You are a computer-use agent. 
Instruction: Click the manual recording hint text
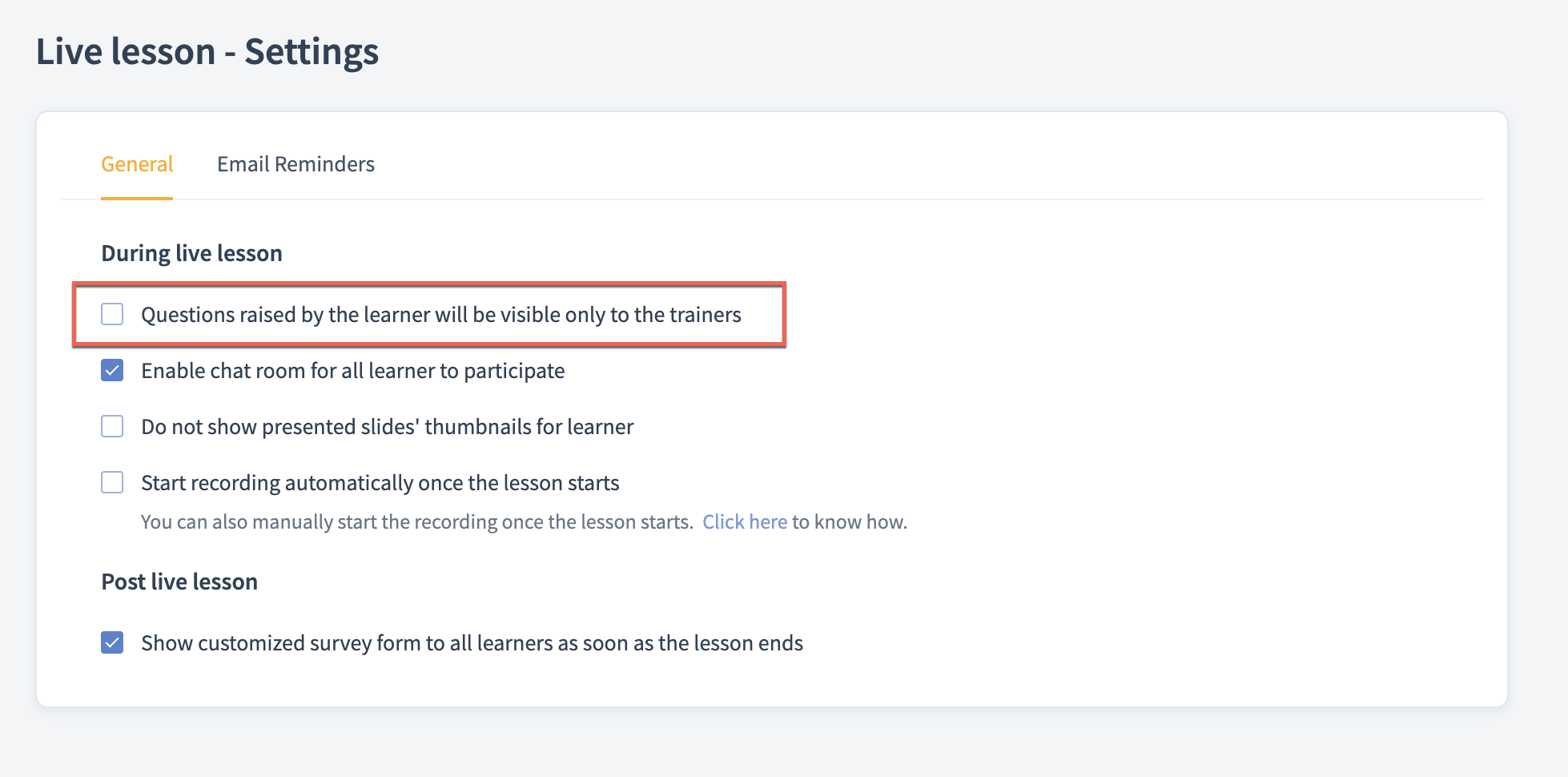point(417,522)
